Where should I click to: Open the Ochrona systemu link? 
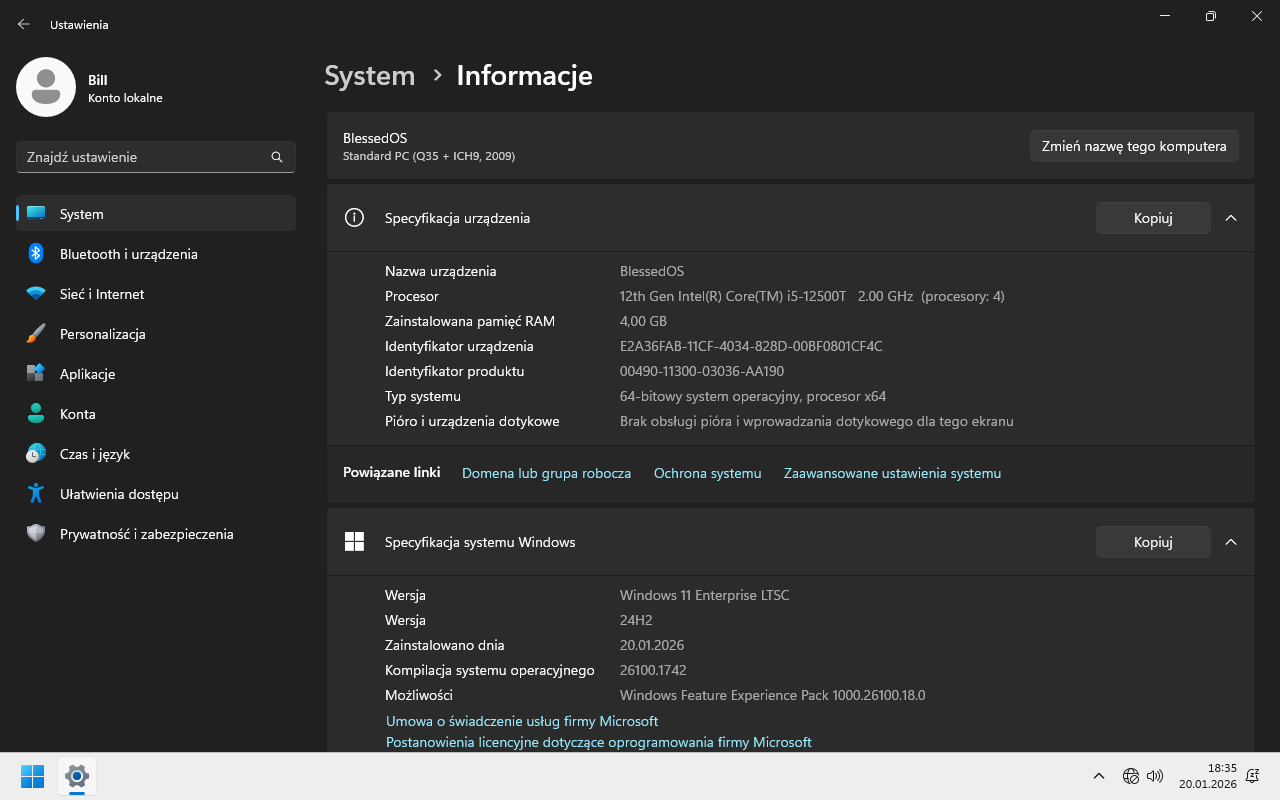[x=707, y=473]
